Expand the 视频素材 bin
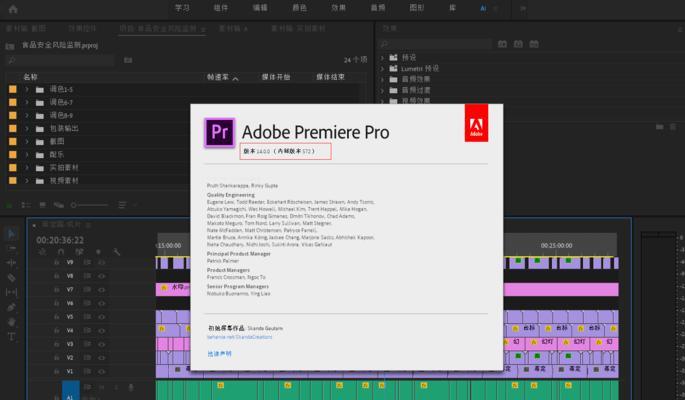Viewport: 685px width, 400px height. click(x=27, y=180)
